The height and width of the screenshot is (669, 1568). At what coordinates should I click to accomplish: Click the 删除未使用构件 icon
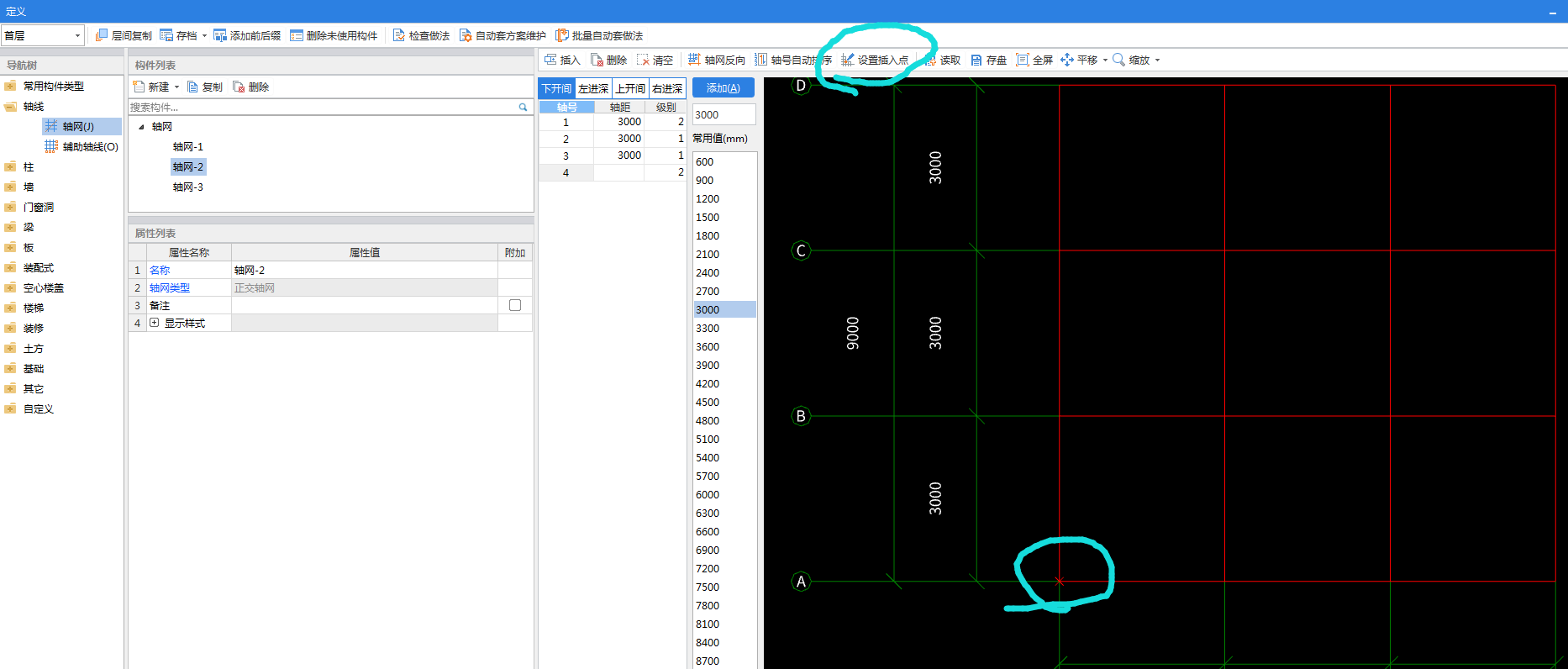click(297, 35)
